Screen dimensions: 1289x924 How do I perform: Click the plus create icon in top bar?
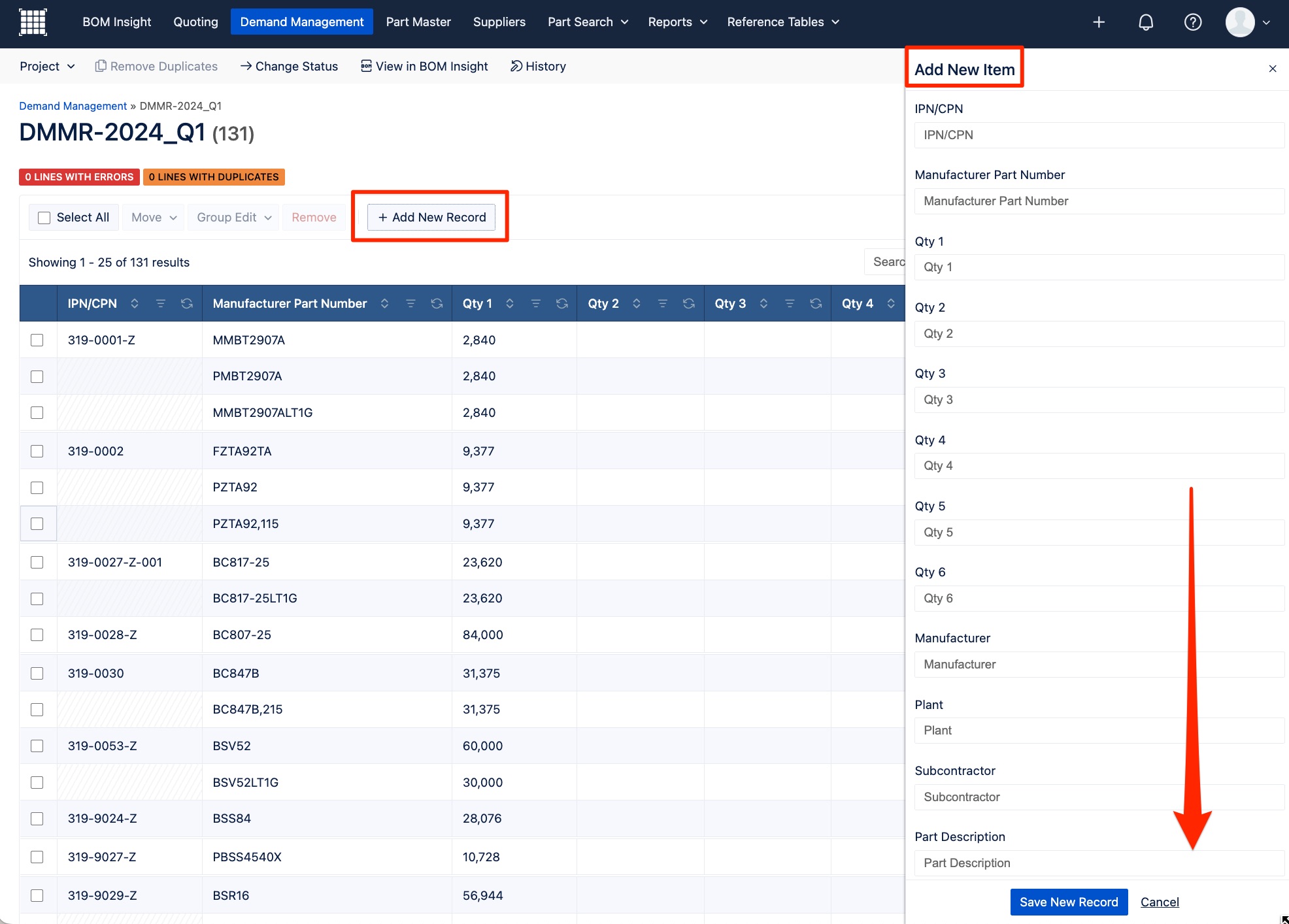1099,22
